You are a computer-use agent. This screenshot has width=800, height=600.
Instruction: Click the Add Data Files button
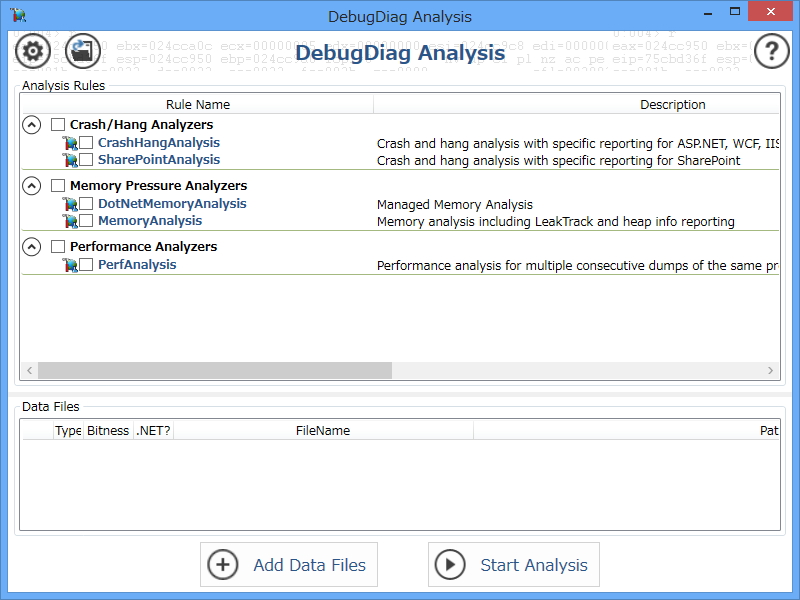288,564
